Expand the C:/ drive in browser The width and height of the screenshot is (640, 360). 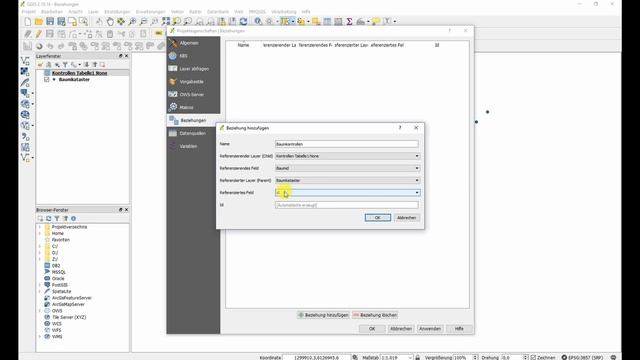tap(40, 246)
